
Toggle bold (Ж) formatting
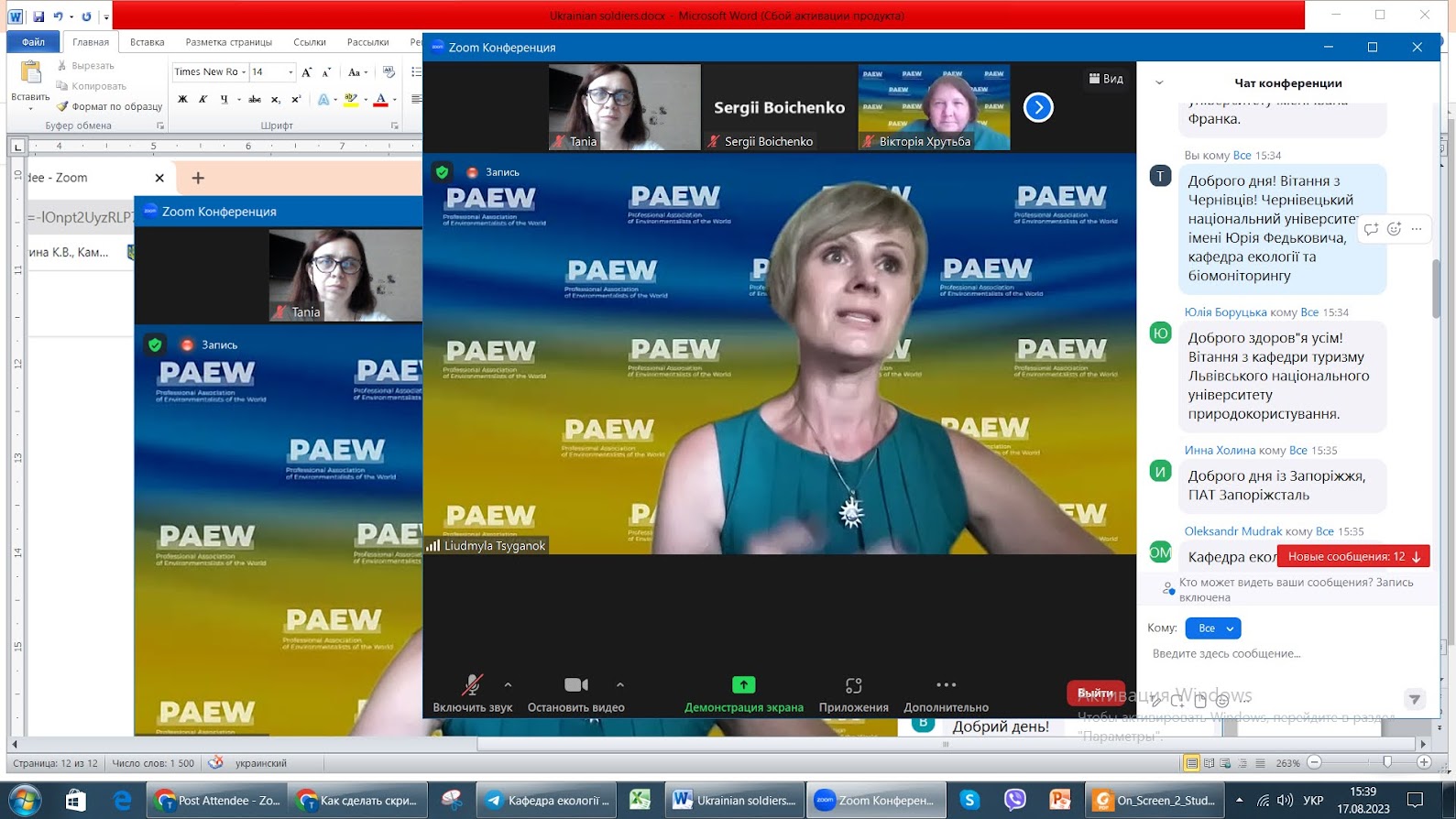pos(182,99)
